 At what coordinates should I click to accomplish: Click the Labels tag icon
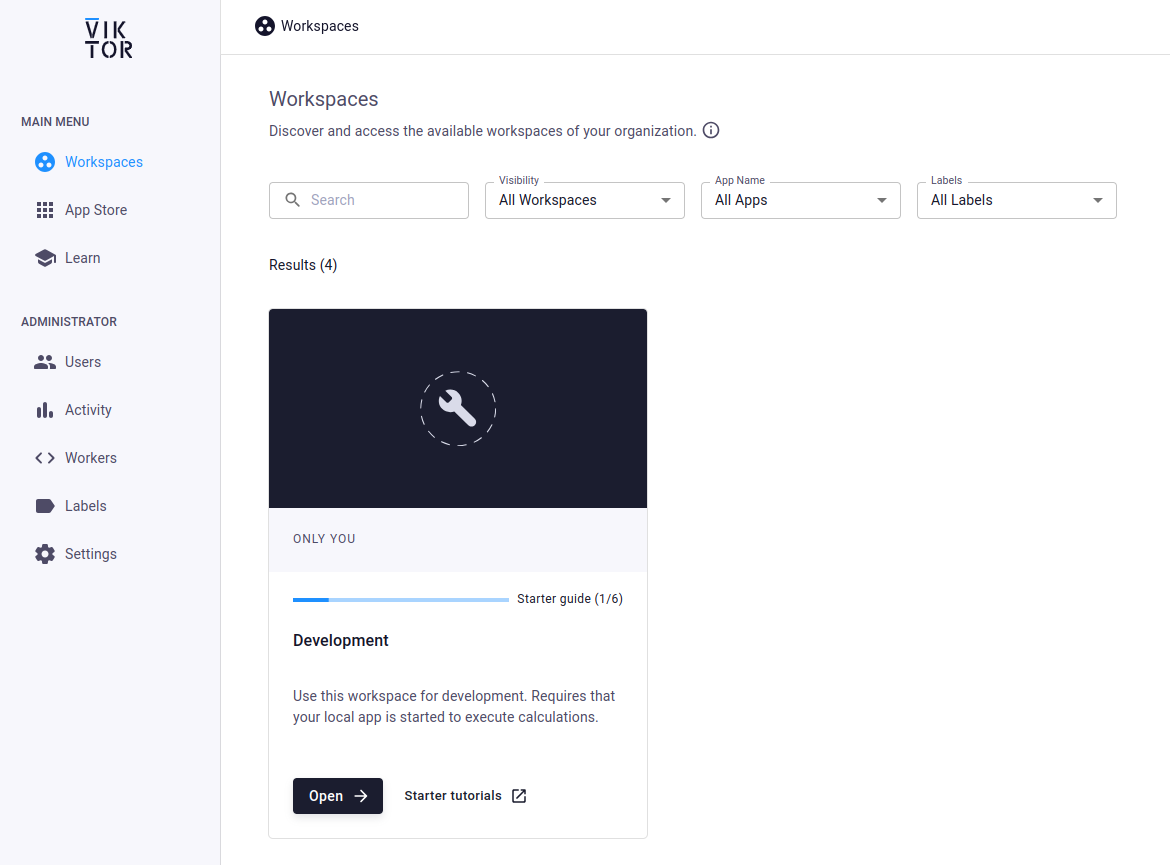[x=45, y=506]
